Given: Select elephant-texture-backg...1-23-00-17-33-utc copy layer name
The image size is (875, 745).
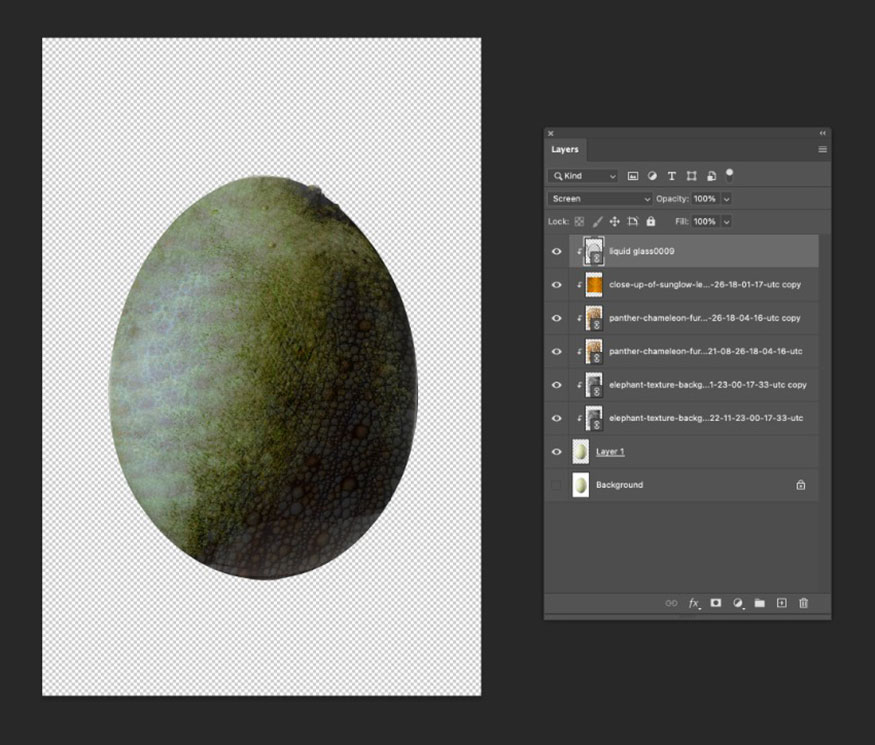Looking at the screenshot, I should 708,385.
